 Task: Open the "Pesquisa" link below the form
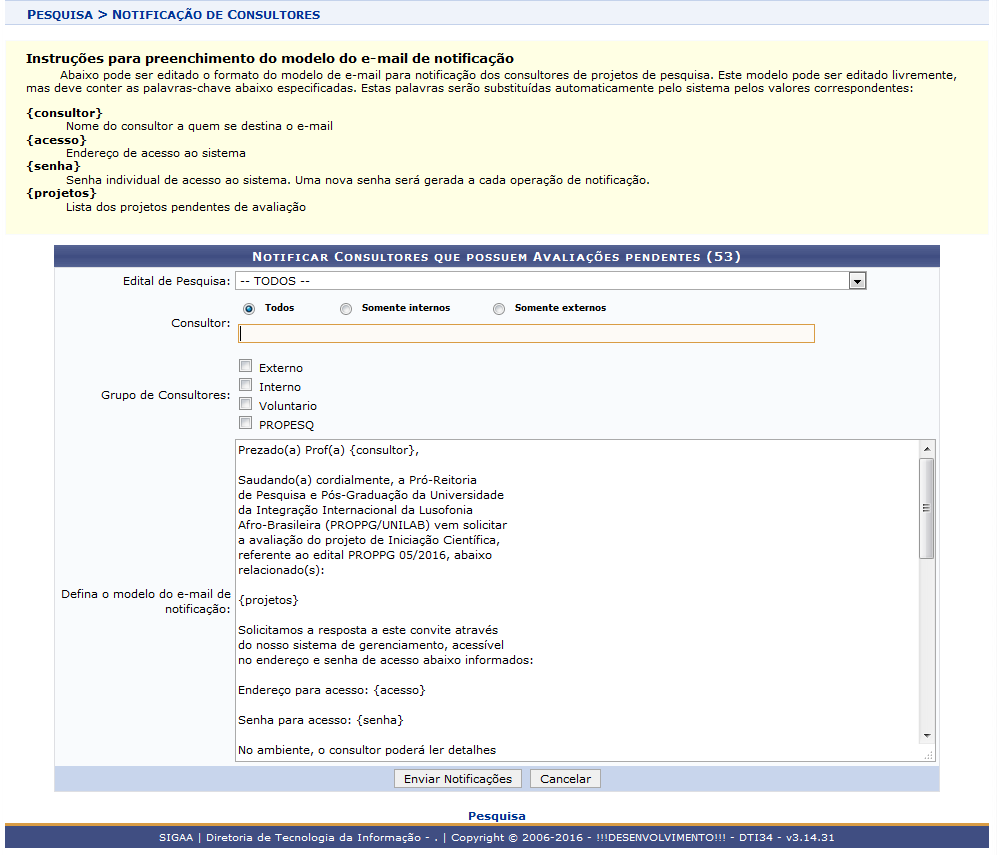[497, 815]
